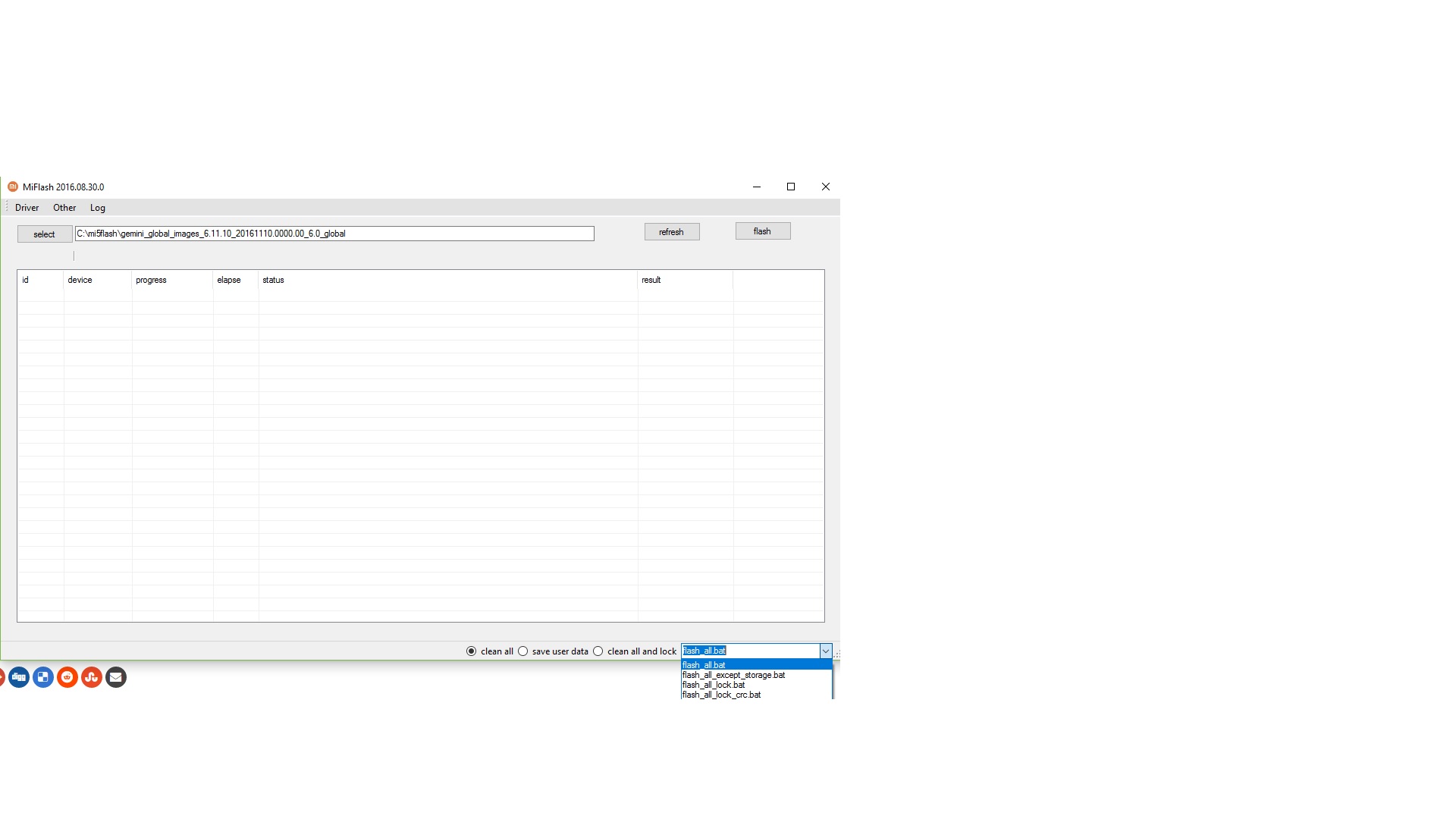Click the ROM folder path field
This screenshot has width=1456, height=819.
click(334, 234)
